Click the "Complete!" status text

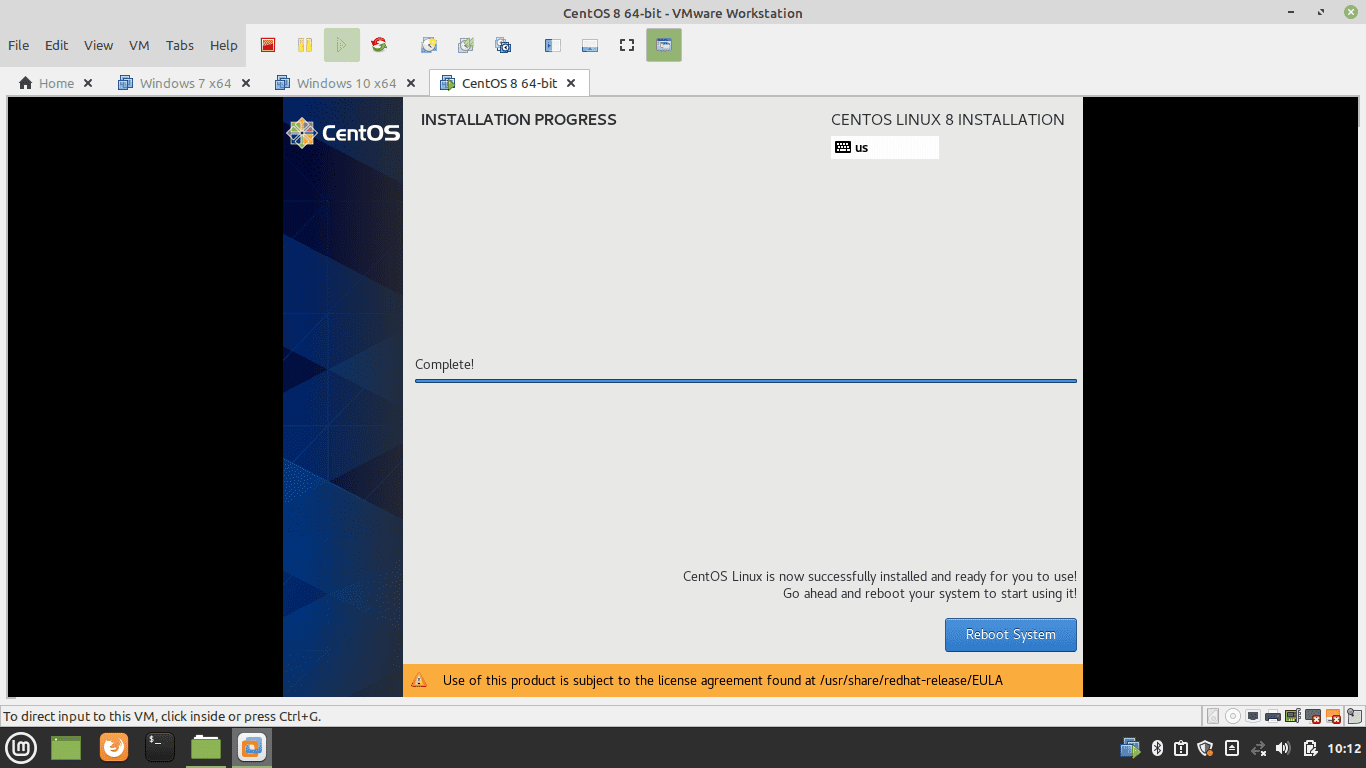pos(445,364)
